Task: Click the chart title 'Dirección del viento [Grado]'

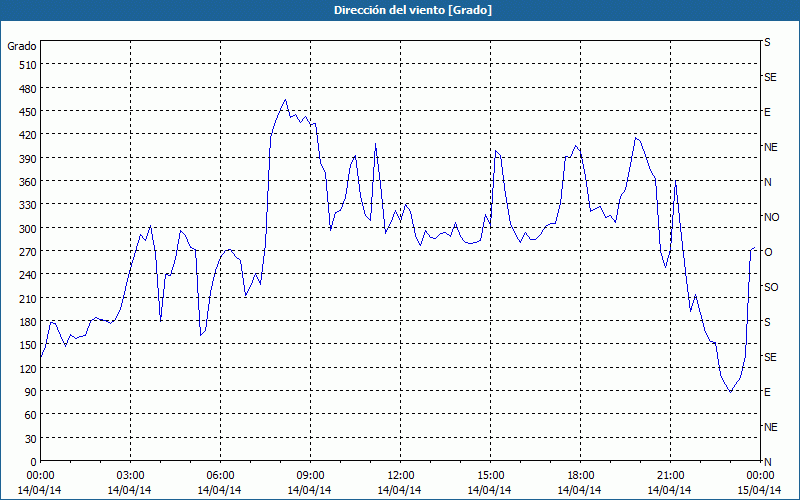Action: [413, 10]
